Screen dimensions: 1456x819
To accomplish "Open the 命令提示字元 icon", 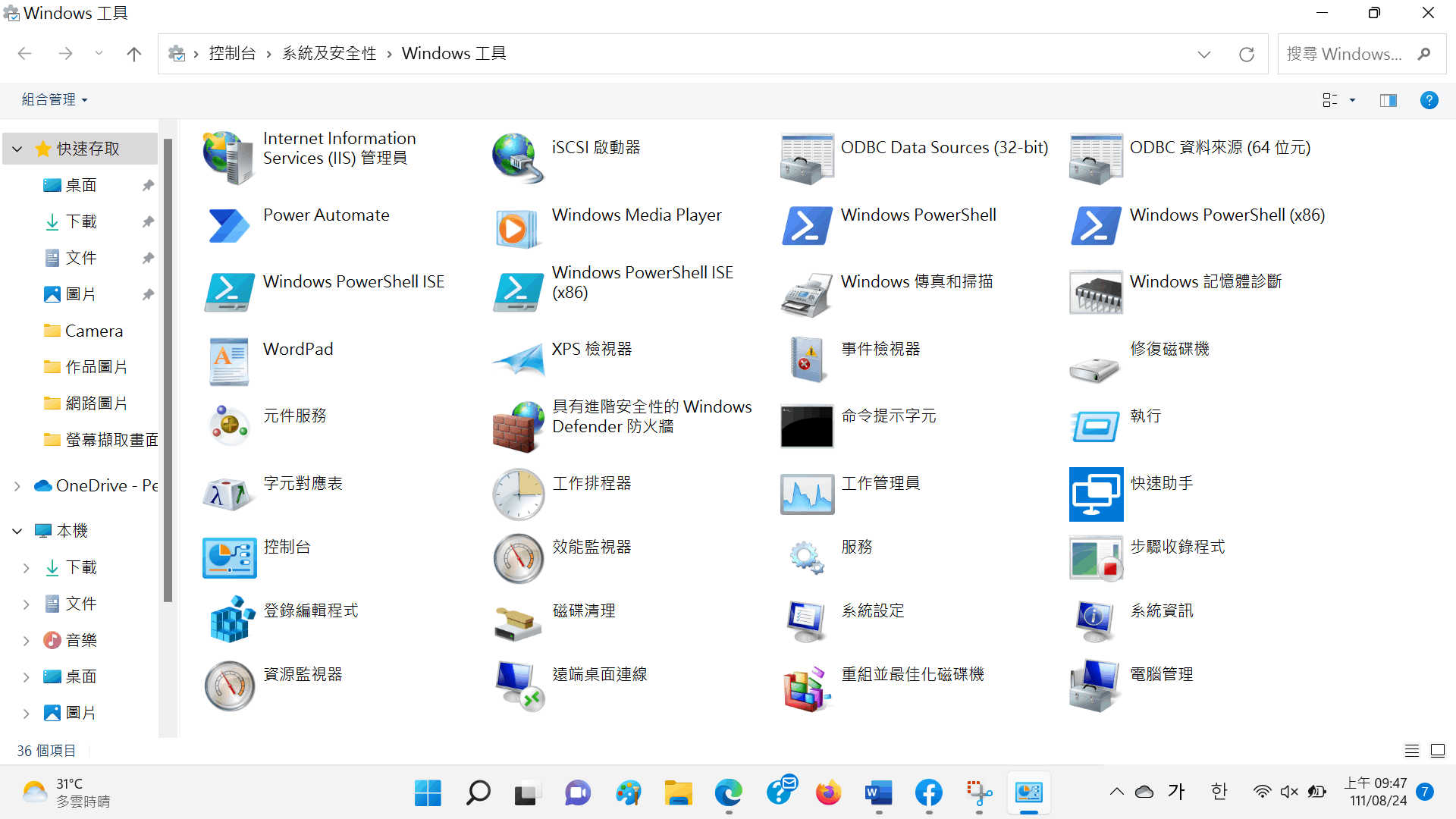I will click(807, 426).
